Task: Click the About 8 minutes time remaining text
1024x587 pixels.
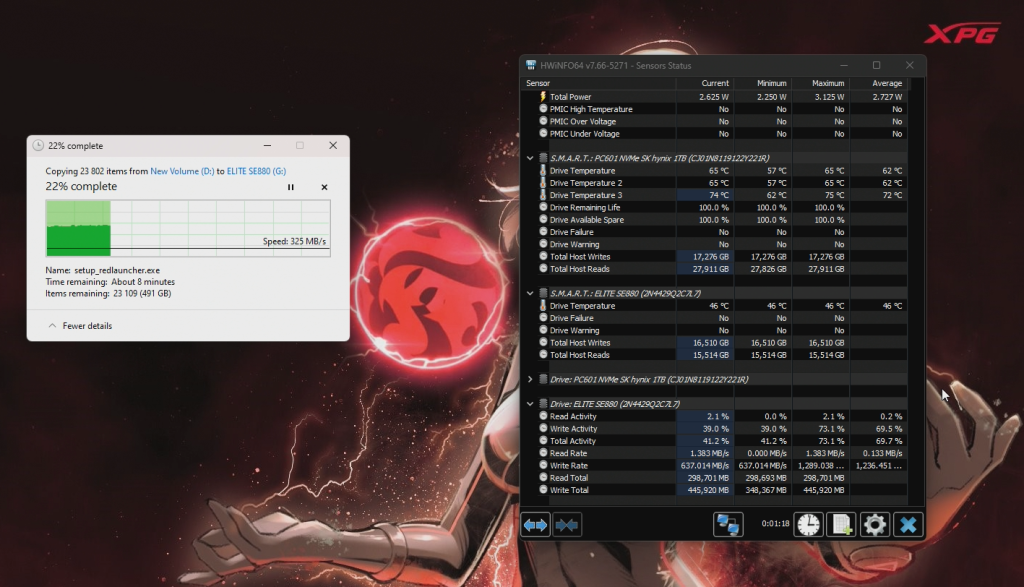Action: pyautogui.click(x=142, y=282)
